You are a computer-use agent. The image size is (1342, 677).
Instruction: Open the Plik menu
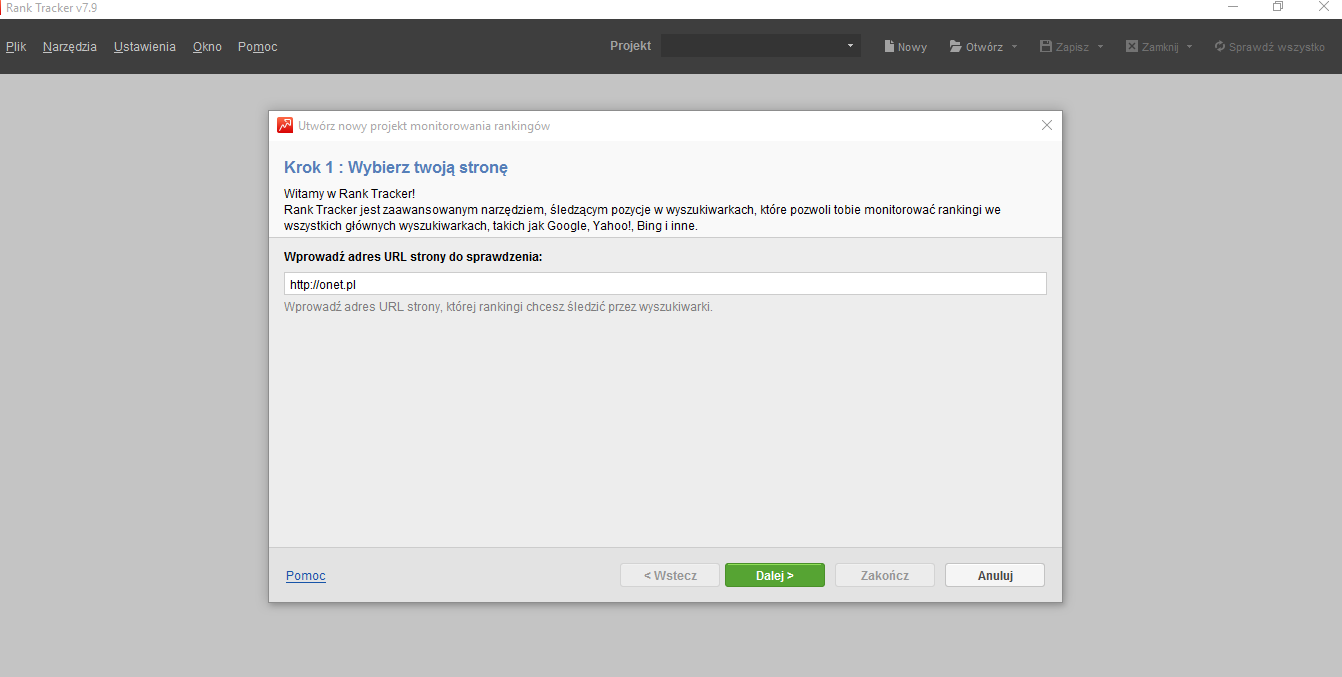pos(16,47)
